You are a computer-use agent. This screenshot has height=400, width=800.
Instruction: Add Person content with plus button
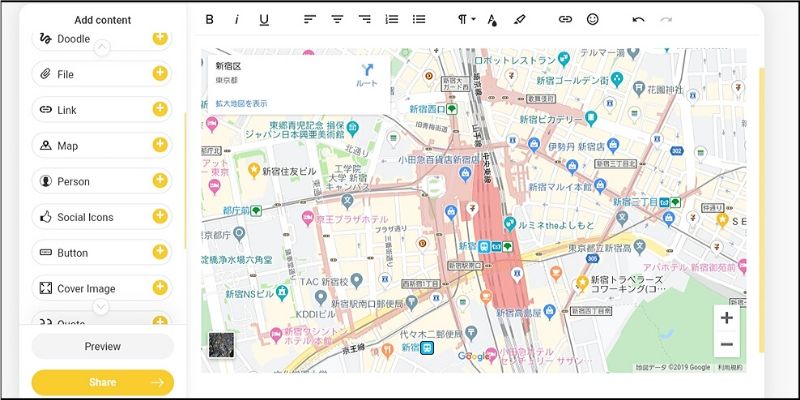[x=160, y=181]
